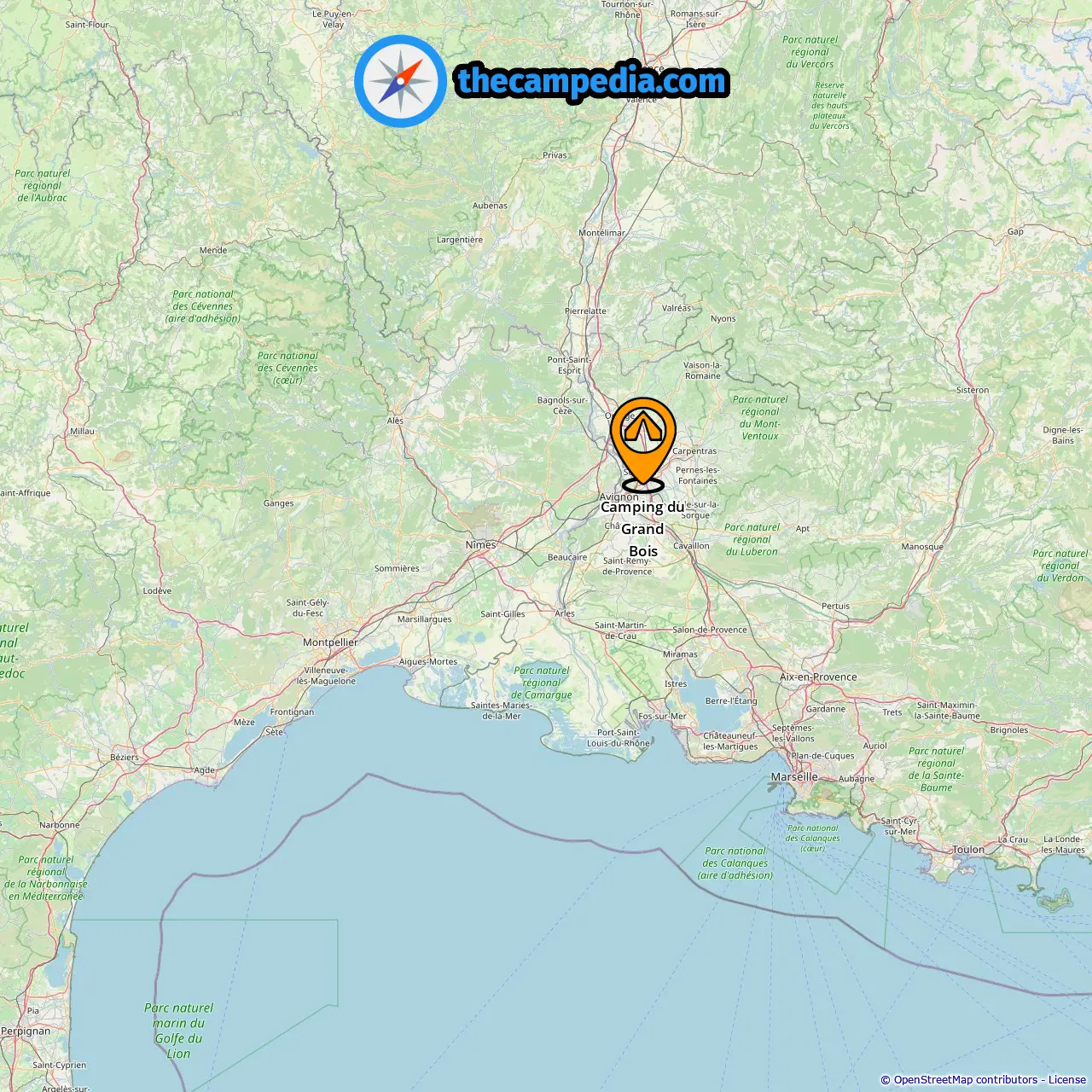Click the Aix-en-Provence city label
The width and height of the screenshot is (1092, 1092).
coord(818,677)
